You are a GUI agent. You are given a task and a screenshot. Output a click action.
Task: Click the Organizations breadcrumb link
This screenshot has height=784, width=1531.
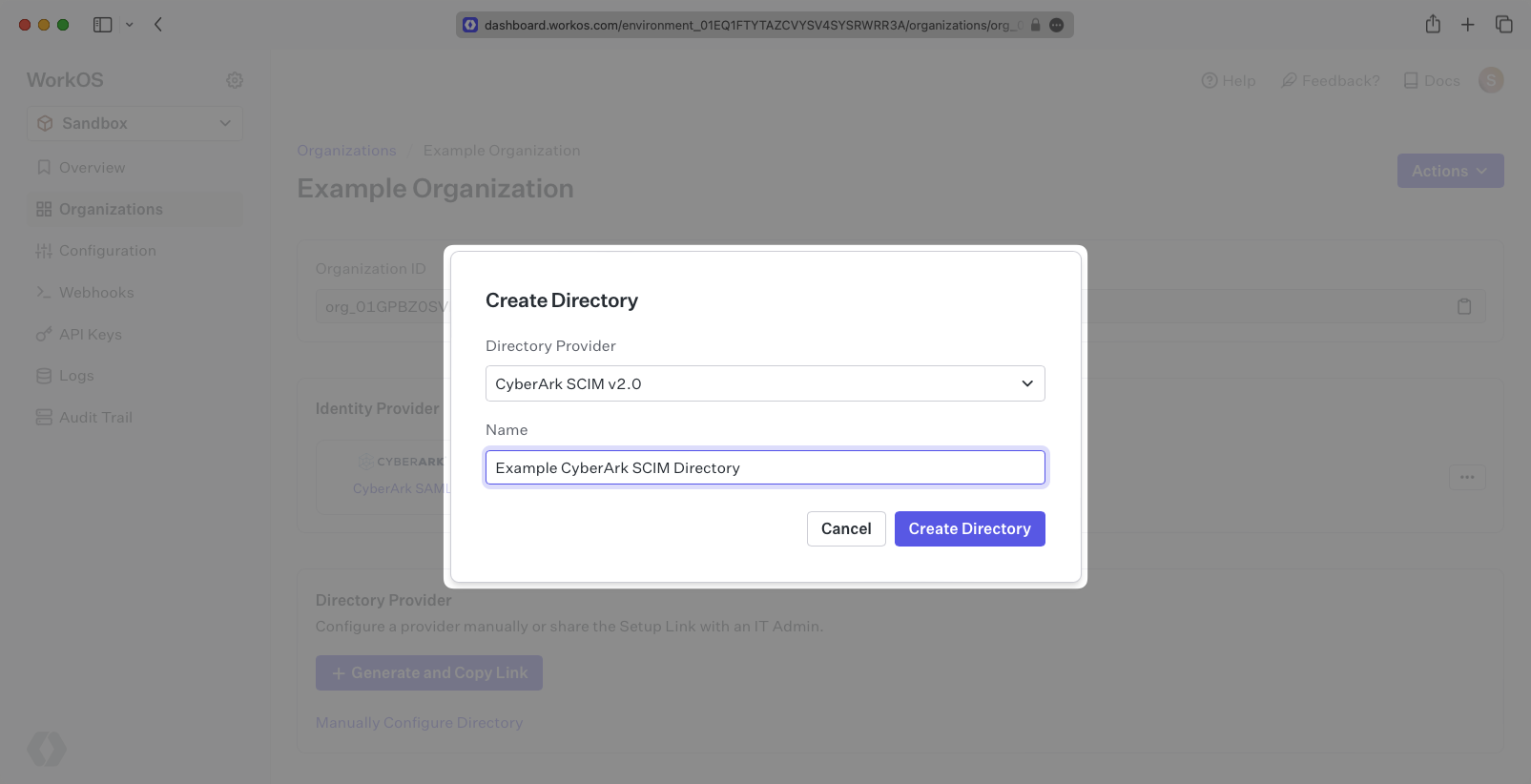pyautogui.click(x=346, y=151)
